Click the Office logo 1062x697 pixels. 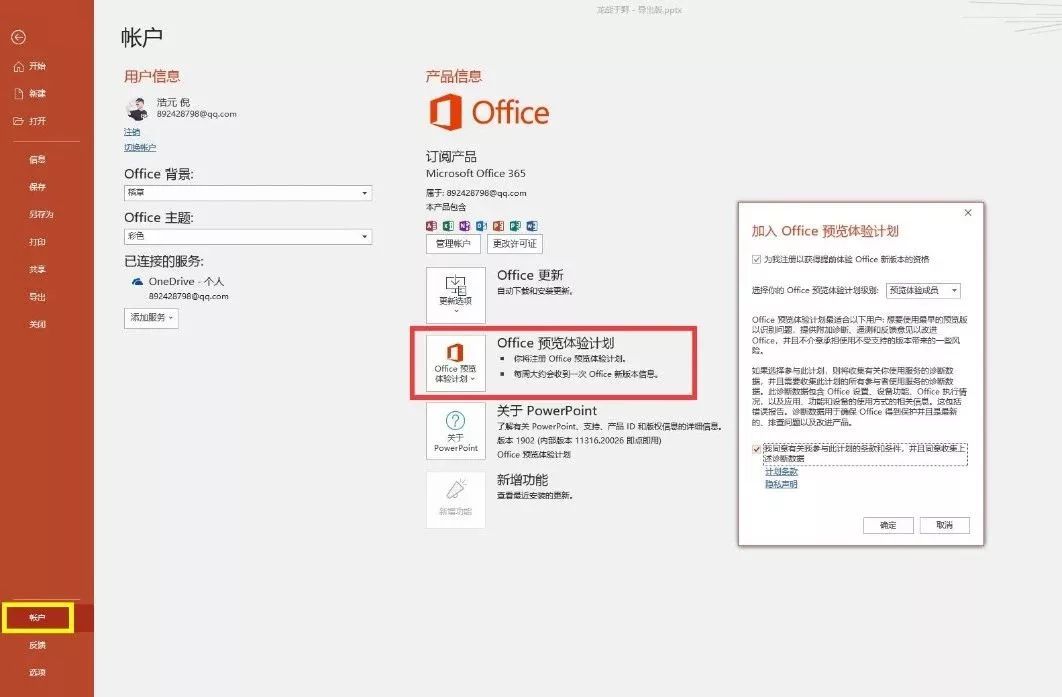coord(489,112)
